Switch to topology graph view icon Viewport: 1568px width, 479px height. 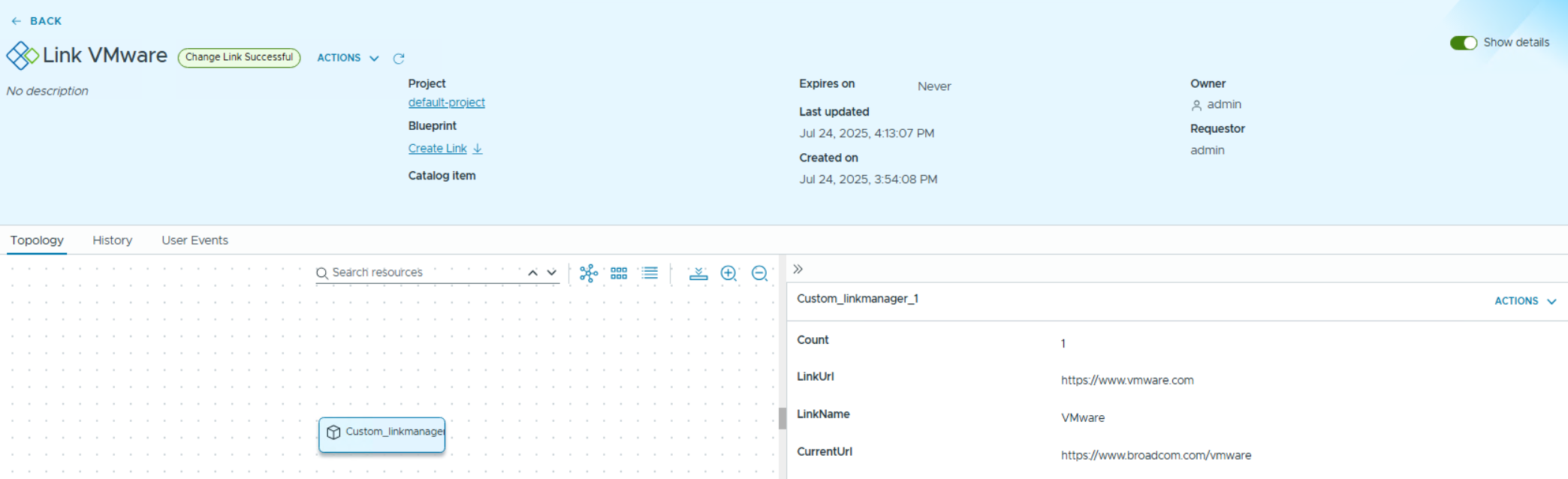[x=589, y=273]
